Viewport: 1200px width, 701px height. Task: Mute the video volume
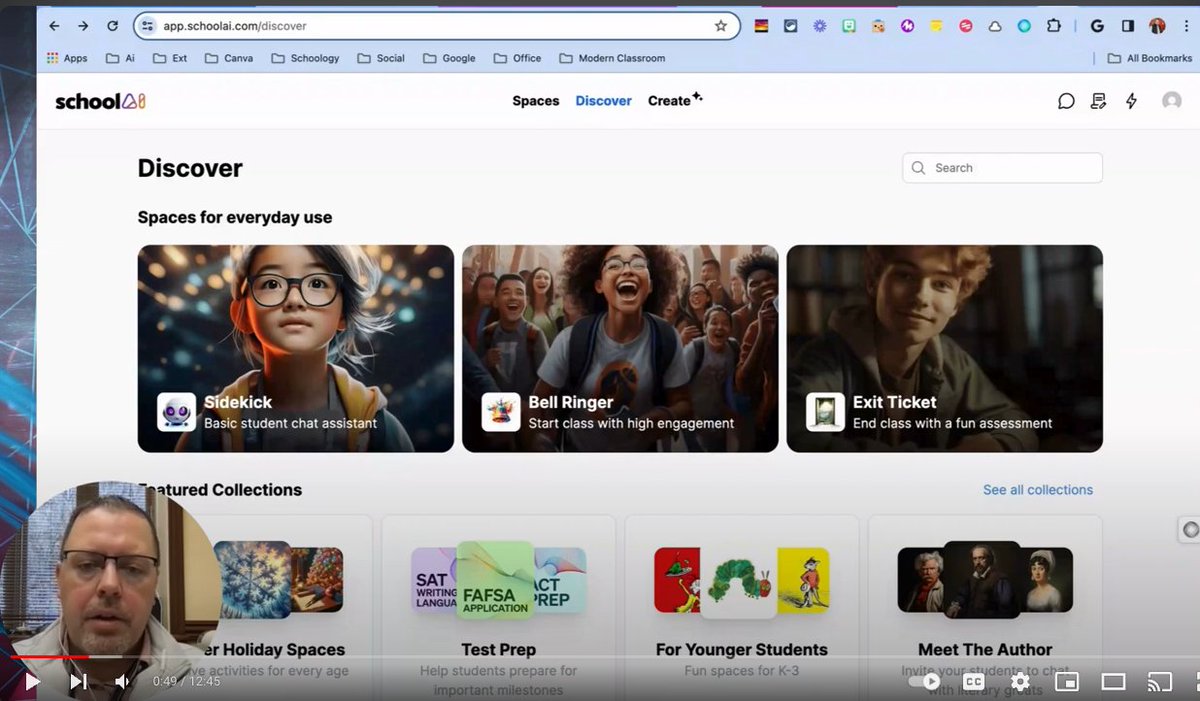click(x=122, y=682)
